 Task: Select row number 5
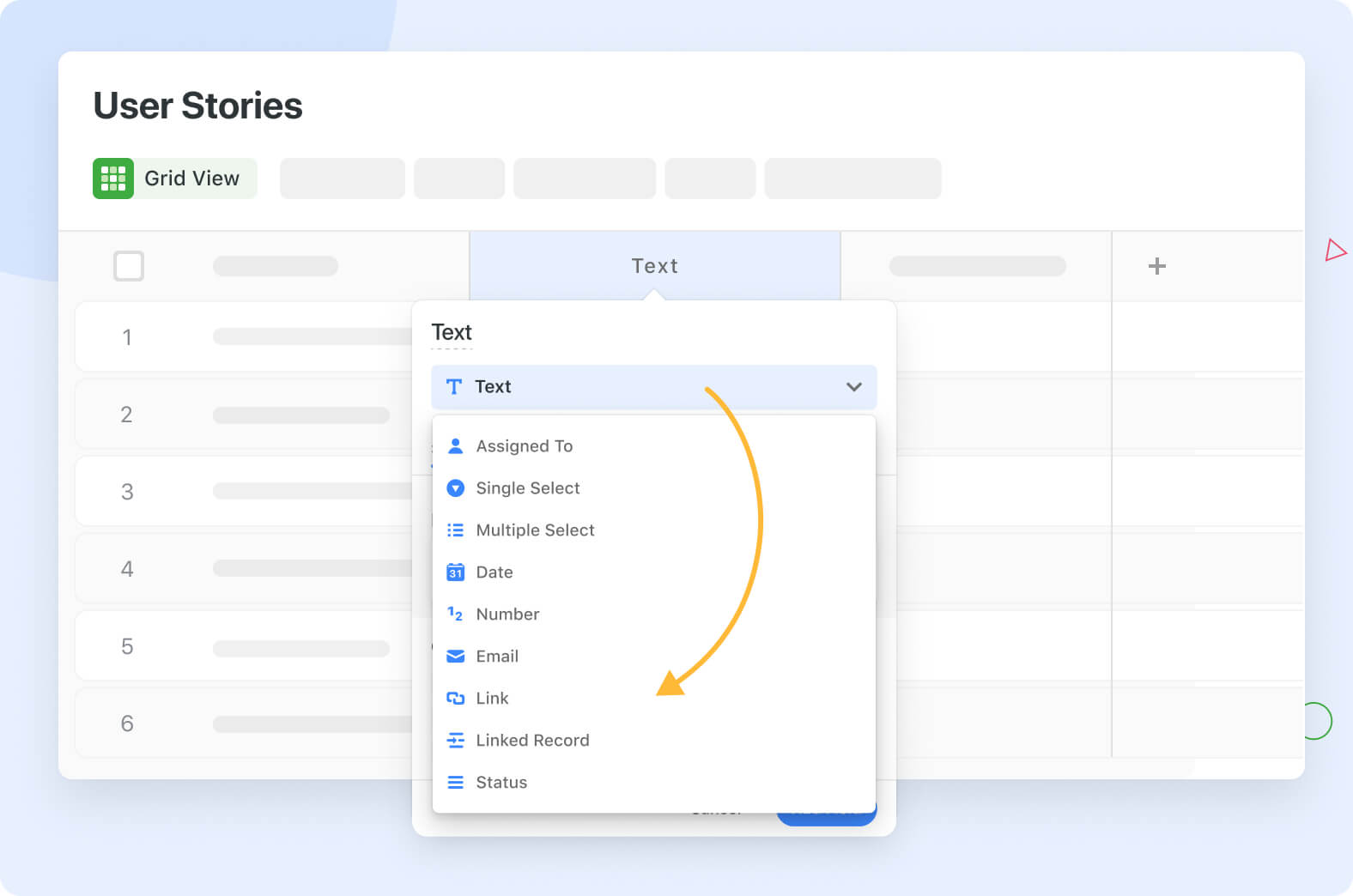coord(127,646)
